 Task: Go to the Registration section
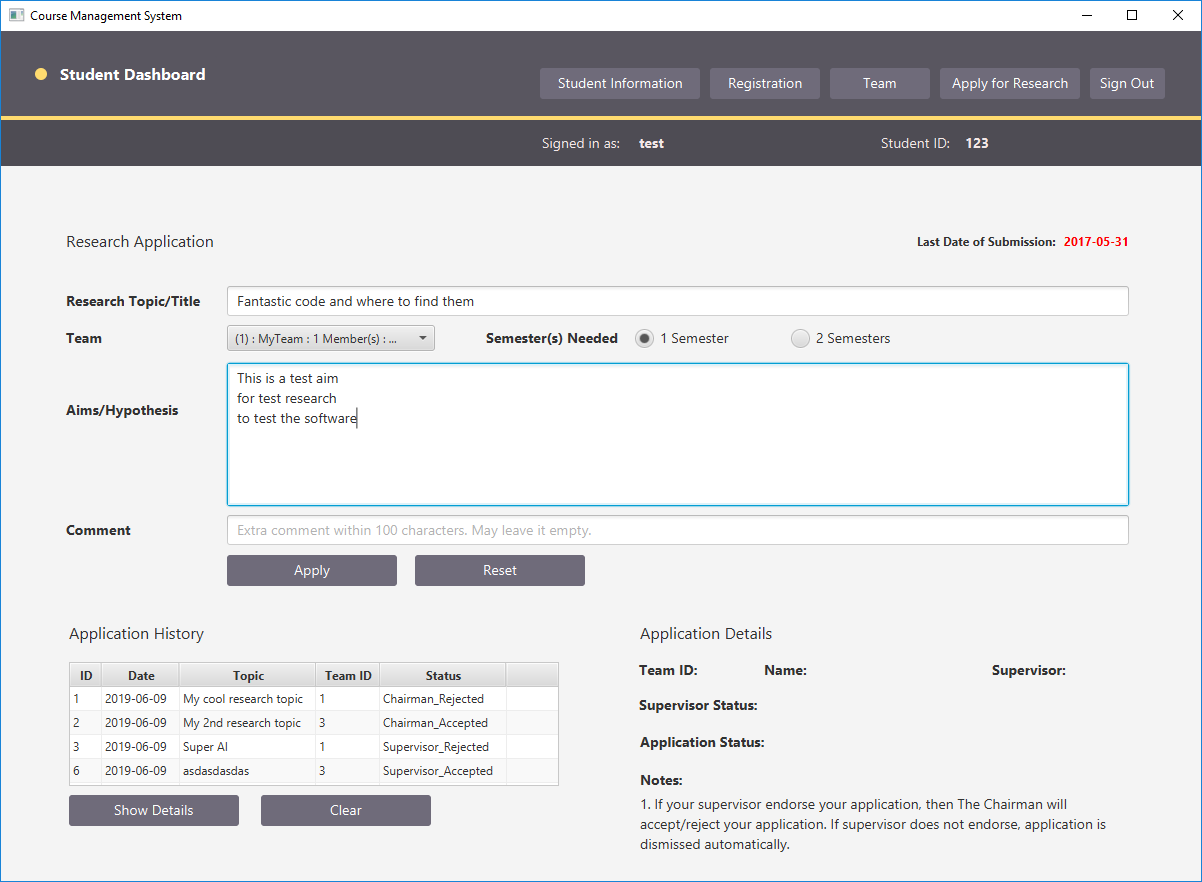[x=765, y=84]
